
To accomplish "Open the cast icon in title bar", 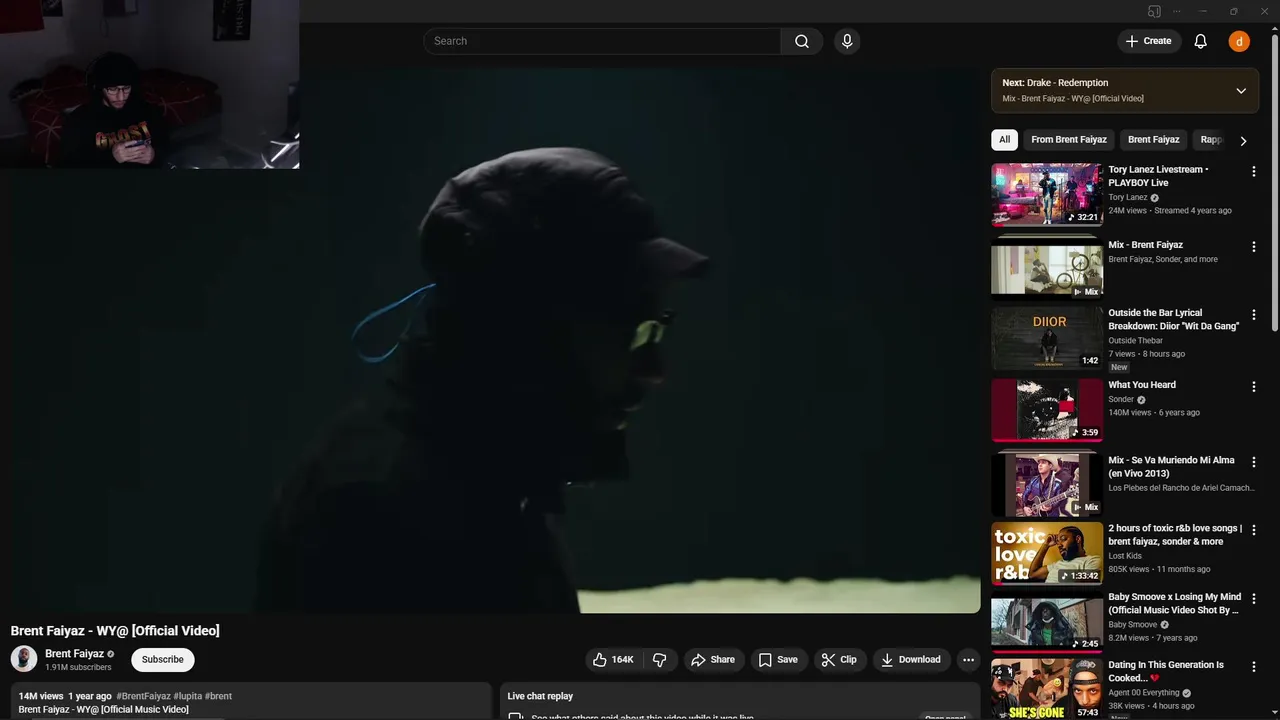I will 1154,11.
